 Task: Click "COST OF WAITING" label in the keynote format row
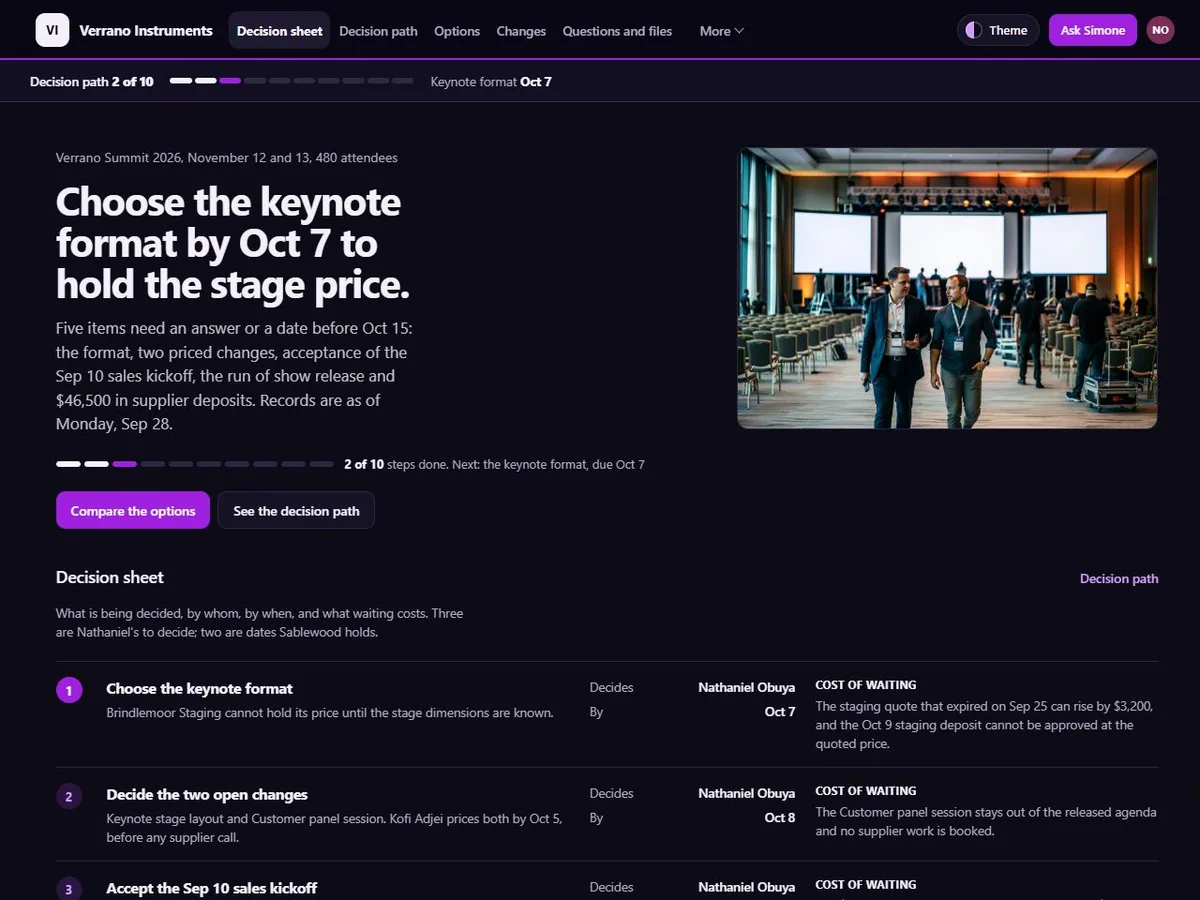(x=866, y=685)
